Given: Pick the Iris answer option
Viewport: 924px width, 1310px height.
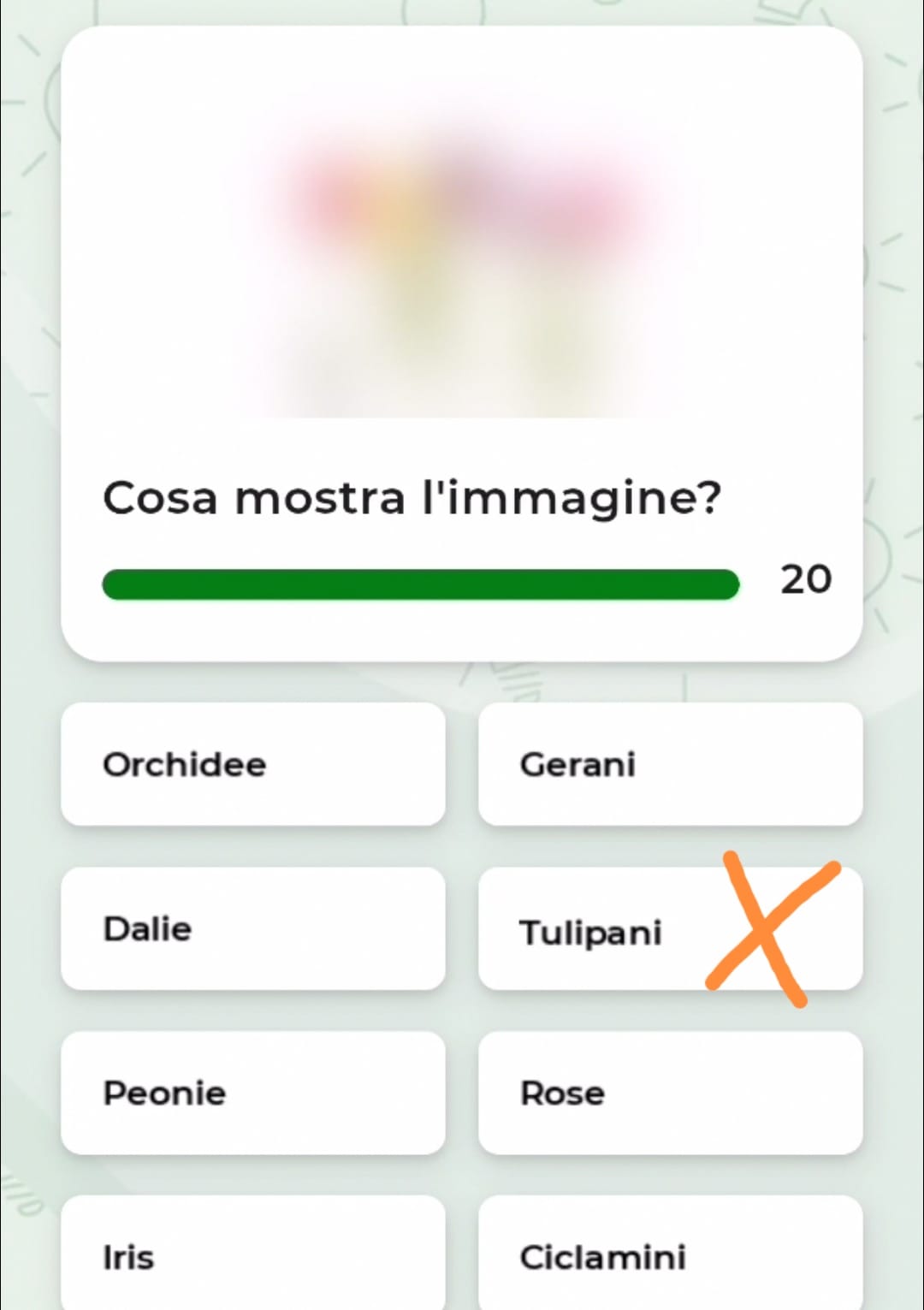Looking at the screenshot, I should [x=253, y=1254].
